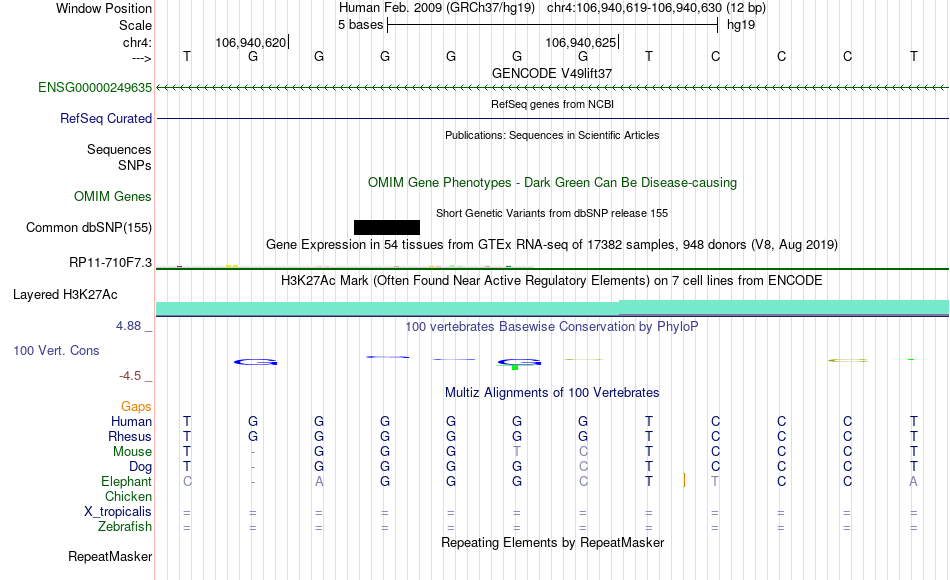Click the H3K27Ac Mark ENCODE track title
Screen dimensions: 950x580
pyautogui.click(x=552, y=281)
